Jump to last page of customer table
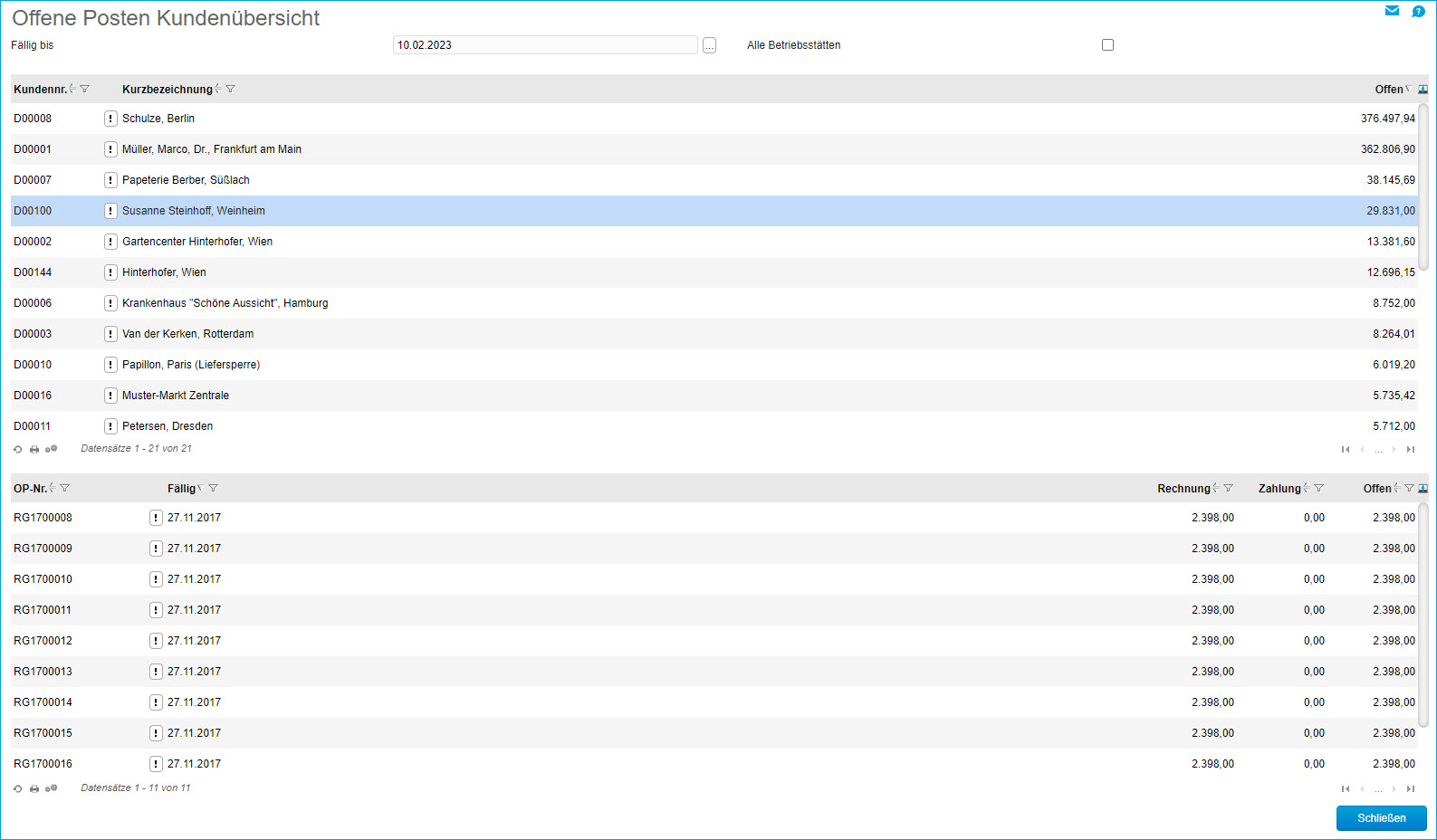 (1411, 449)
